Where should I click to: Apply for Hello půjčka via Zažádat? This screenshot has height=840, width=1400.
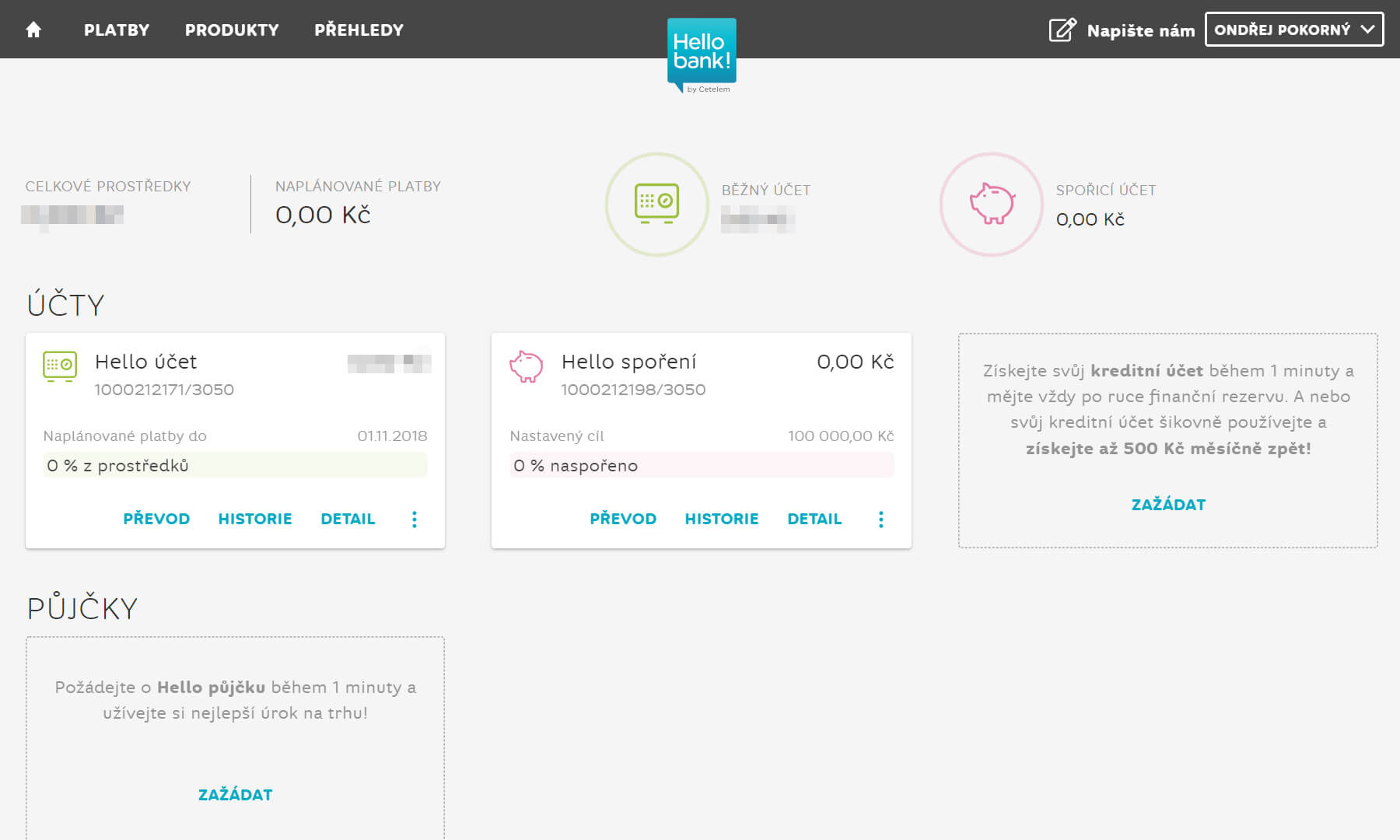(x=235, y=795)
